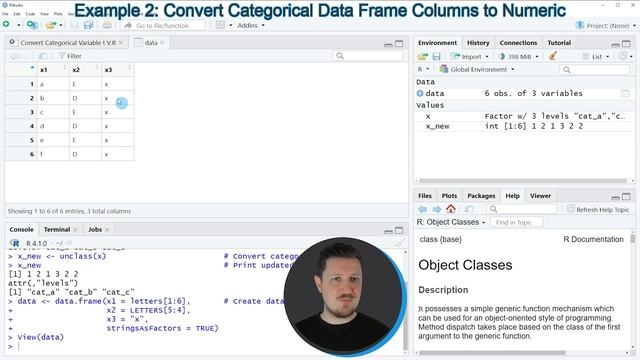Click Save Workspace icon in Environment pane
The image size is (640, 360).
436,56
